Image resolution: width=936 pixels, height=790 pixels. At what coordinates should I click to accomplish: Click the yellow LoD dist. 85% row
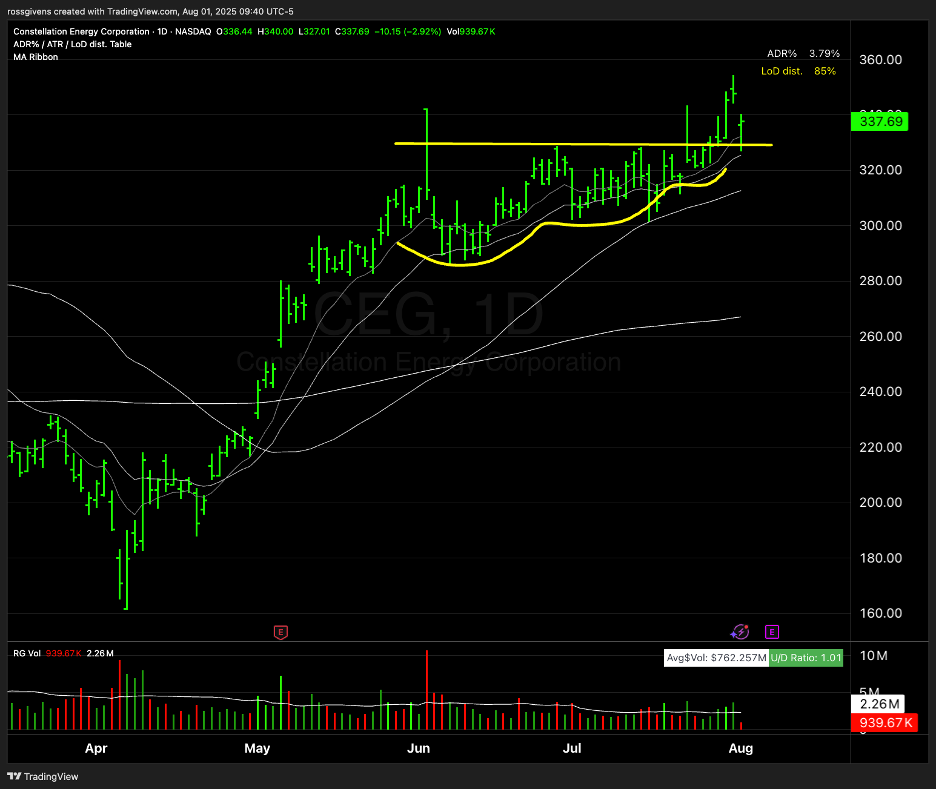tap(797, 71)
